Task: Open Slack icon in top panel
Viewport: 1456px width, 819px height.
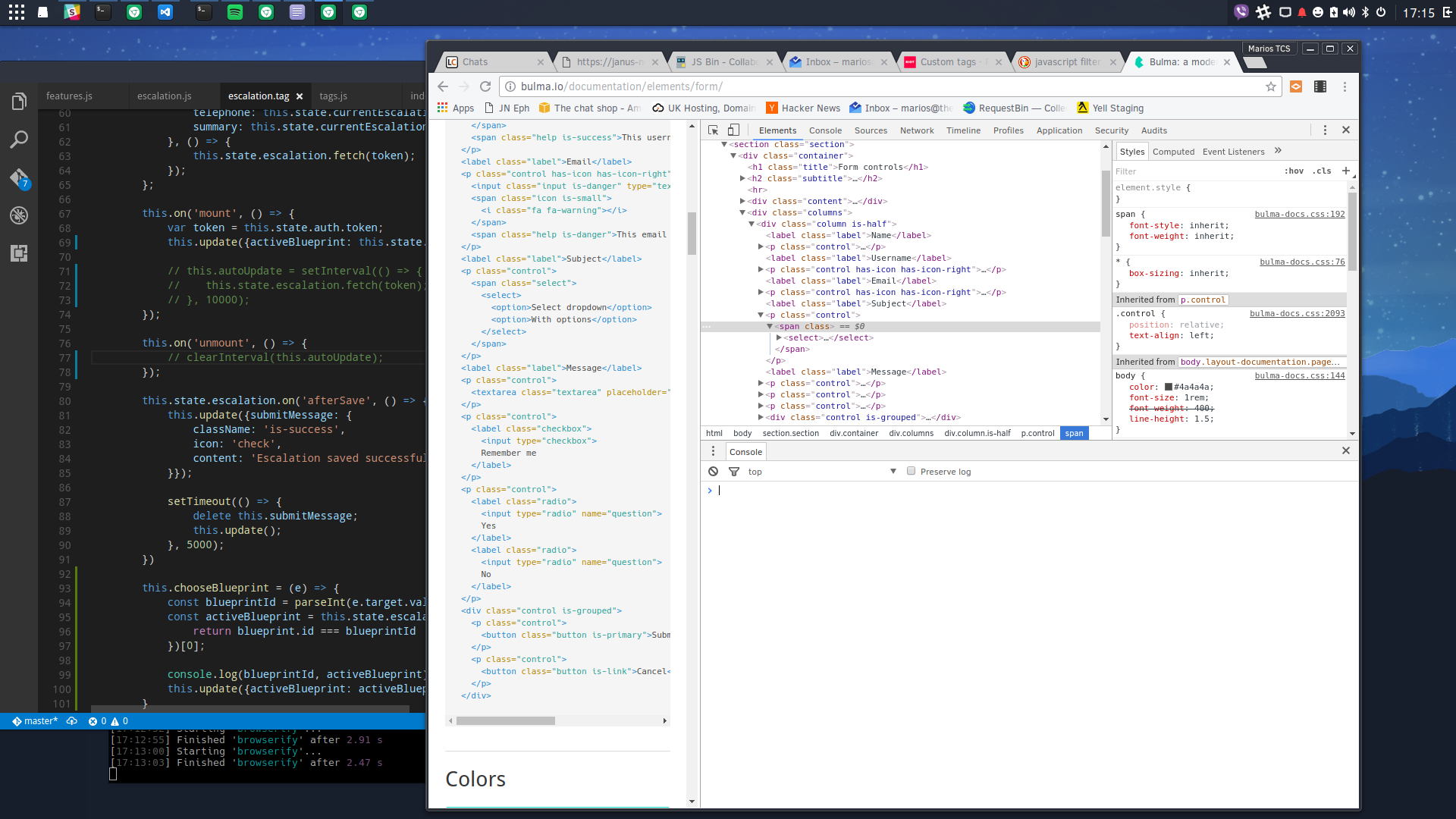Action: pyautogui.click(x=72, y=12)
